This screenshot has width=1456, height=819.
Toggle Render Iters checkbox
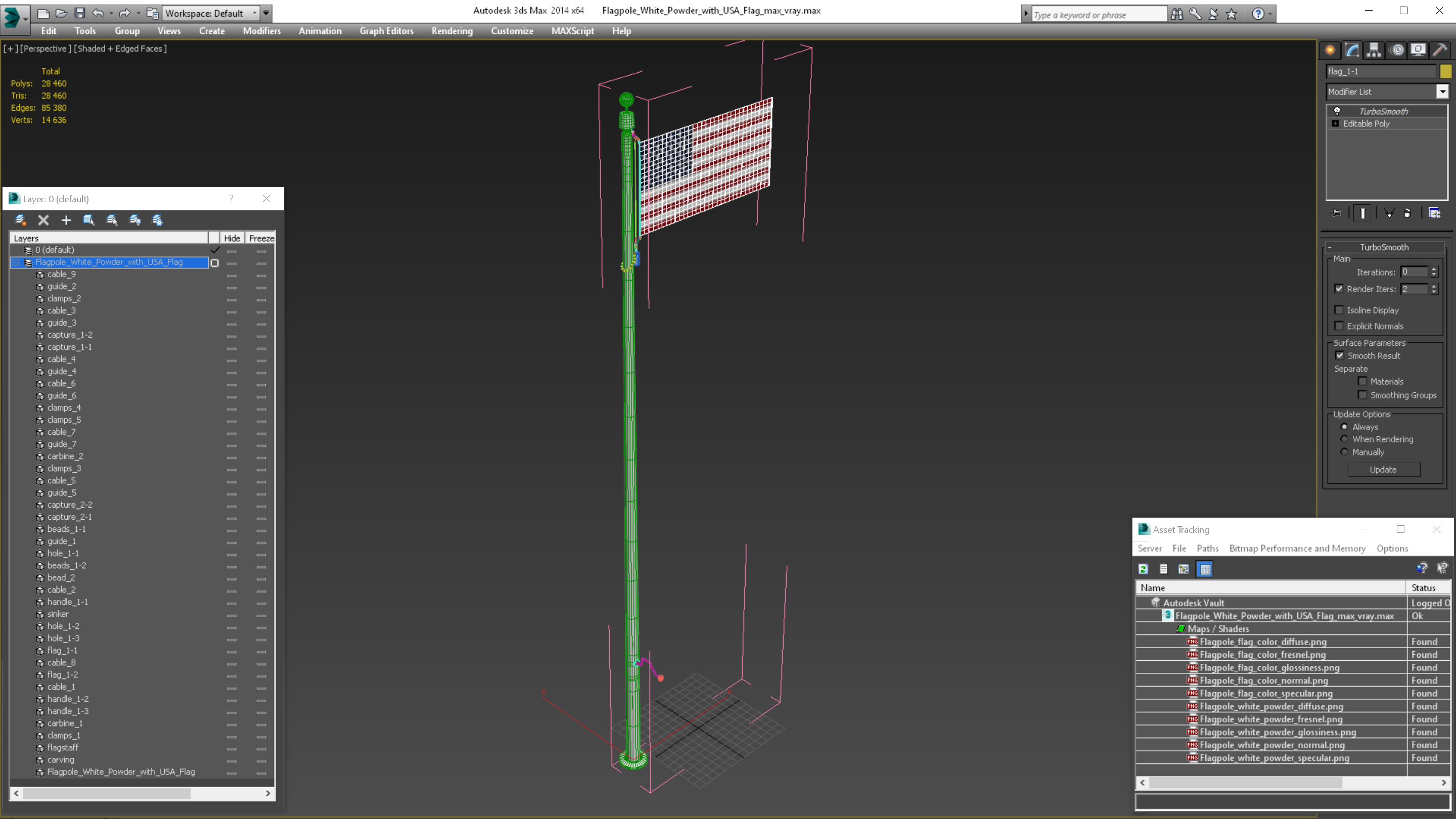[x=1339, y=289]
